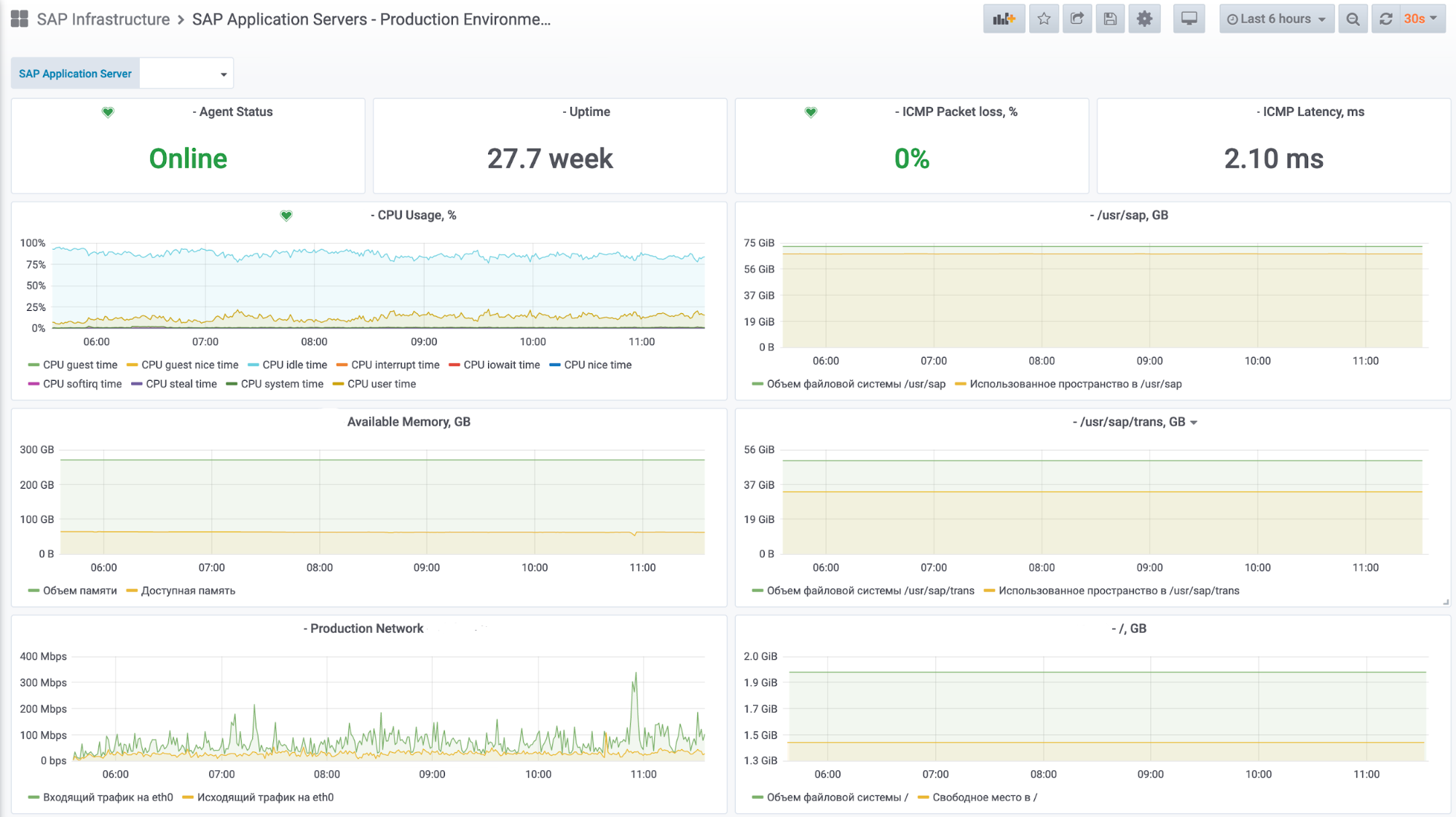Toggle CPU user time legend entry

[x=381, y=384]
